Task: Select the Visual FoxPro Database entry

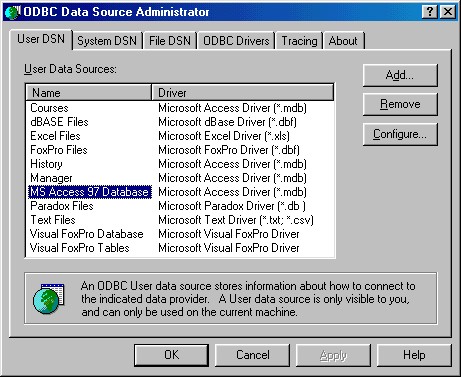Action: [x=87, y=234]
